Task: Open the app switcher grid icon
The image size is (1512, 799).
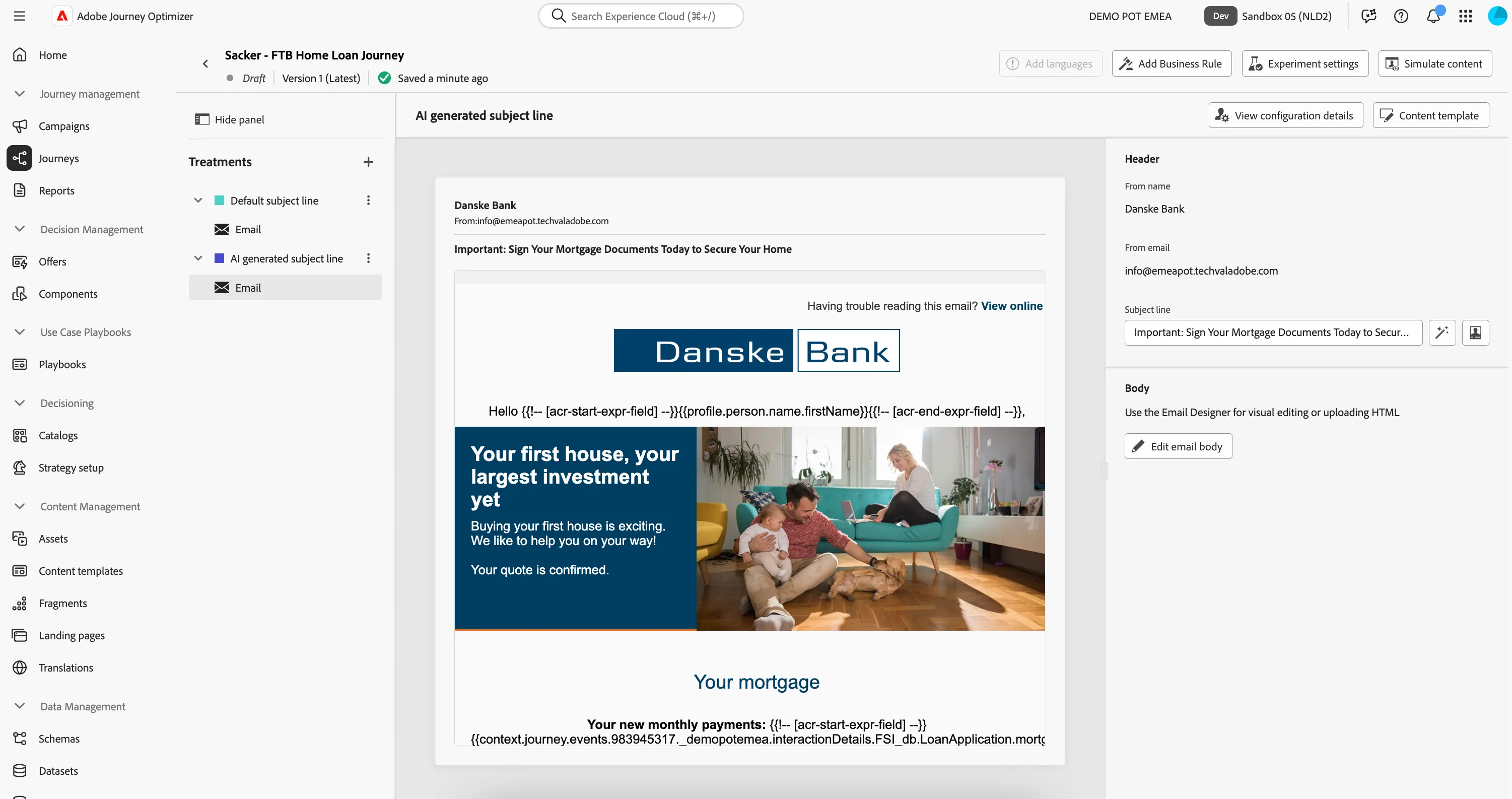Action: (x=1466, y=16)
